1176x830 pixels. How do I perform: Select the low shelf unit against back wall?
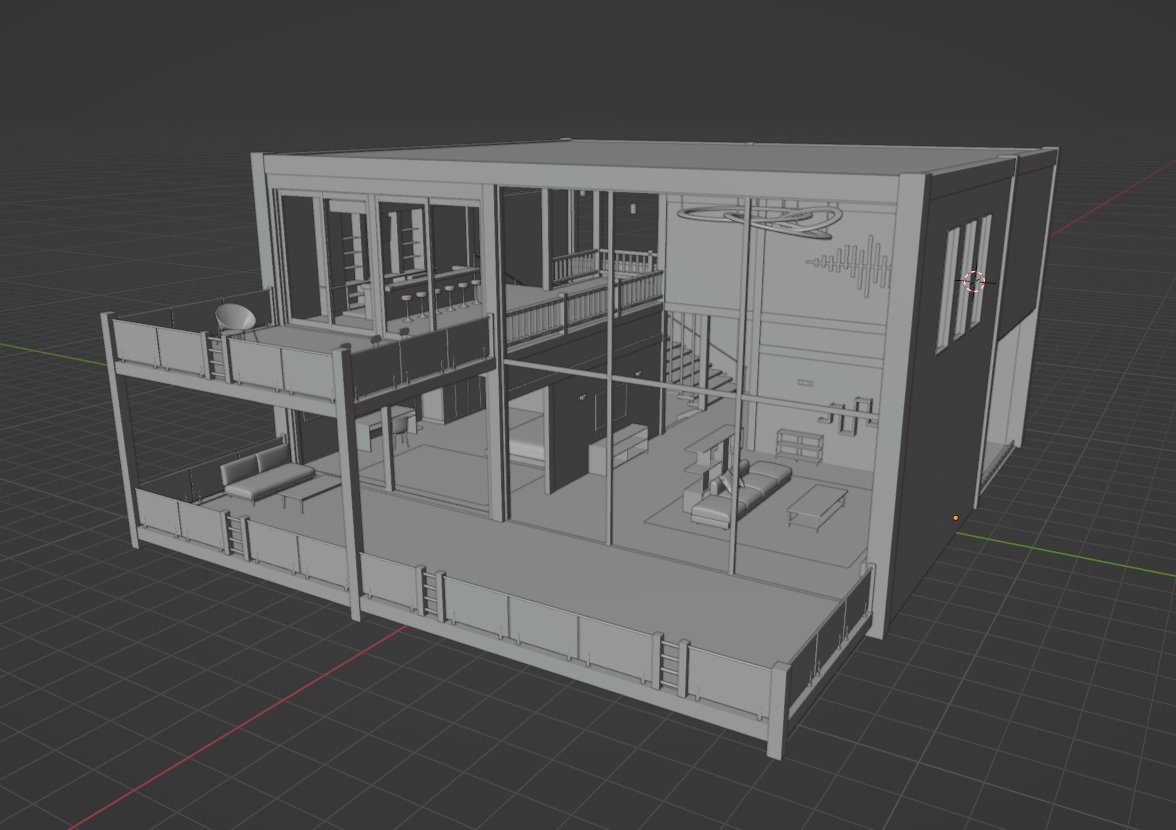coord(800,445)
